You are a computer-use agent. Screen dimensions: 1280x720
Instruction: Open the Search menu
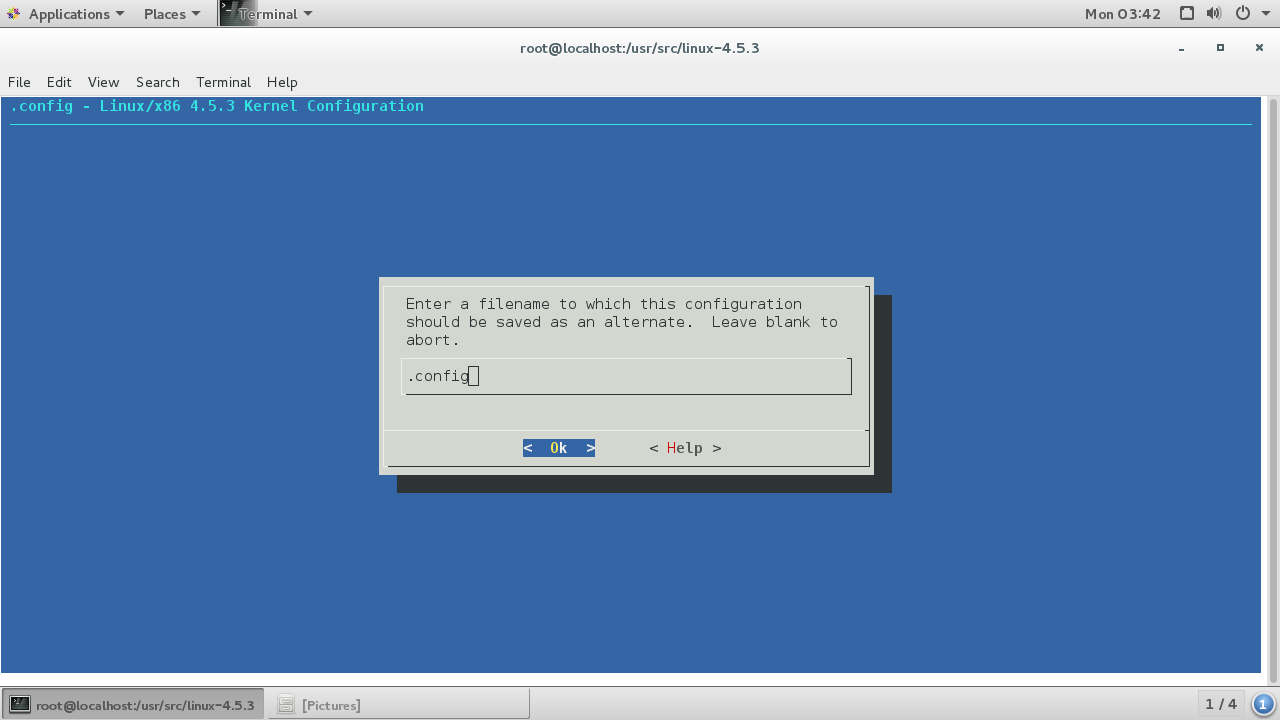(x=158, y=82)
